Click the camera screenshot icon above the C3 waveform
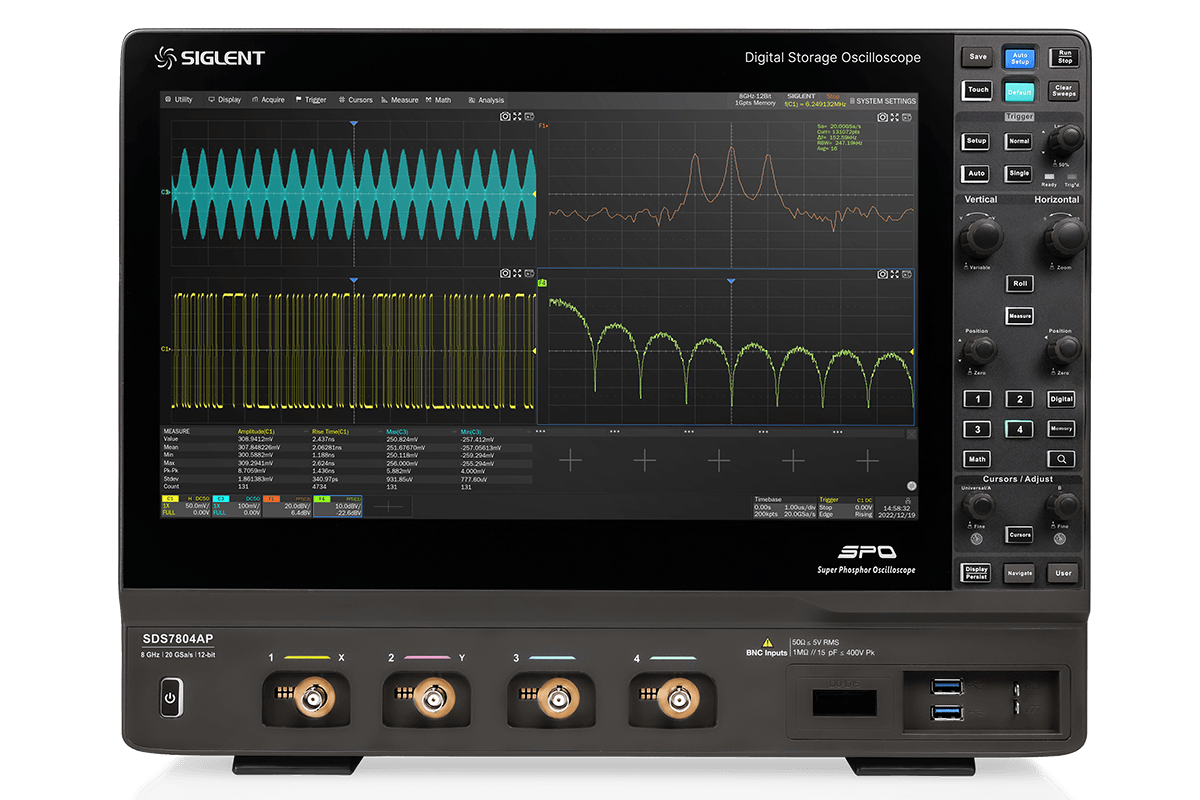 [x=505, y=117]
